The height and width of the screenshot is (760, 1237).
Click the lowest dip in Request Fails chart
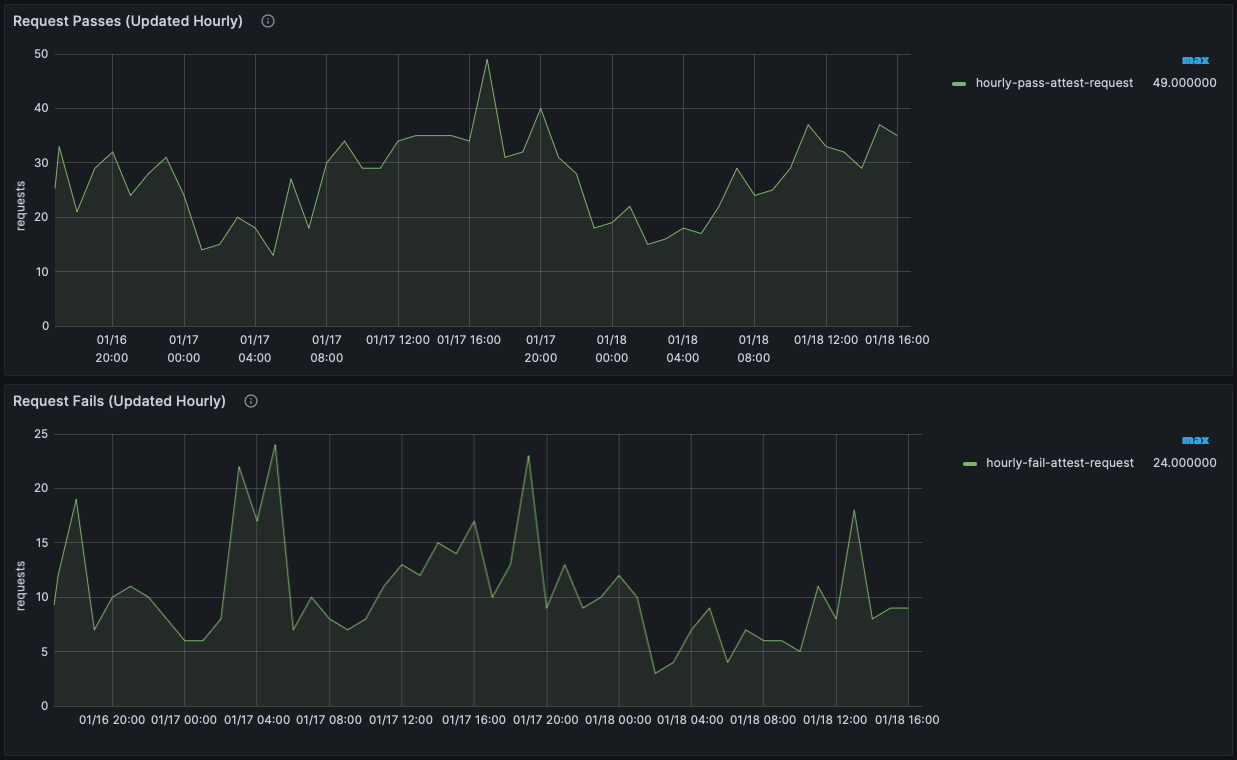(x=655, y=673)
